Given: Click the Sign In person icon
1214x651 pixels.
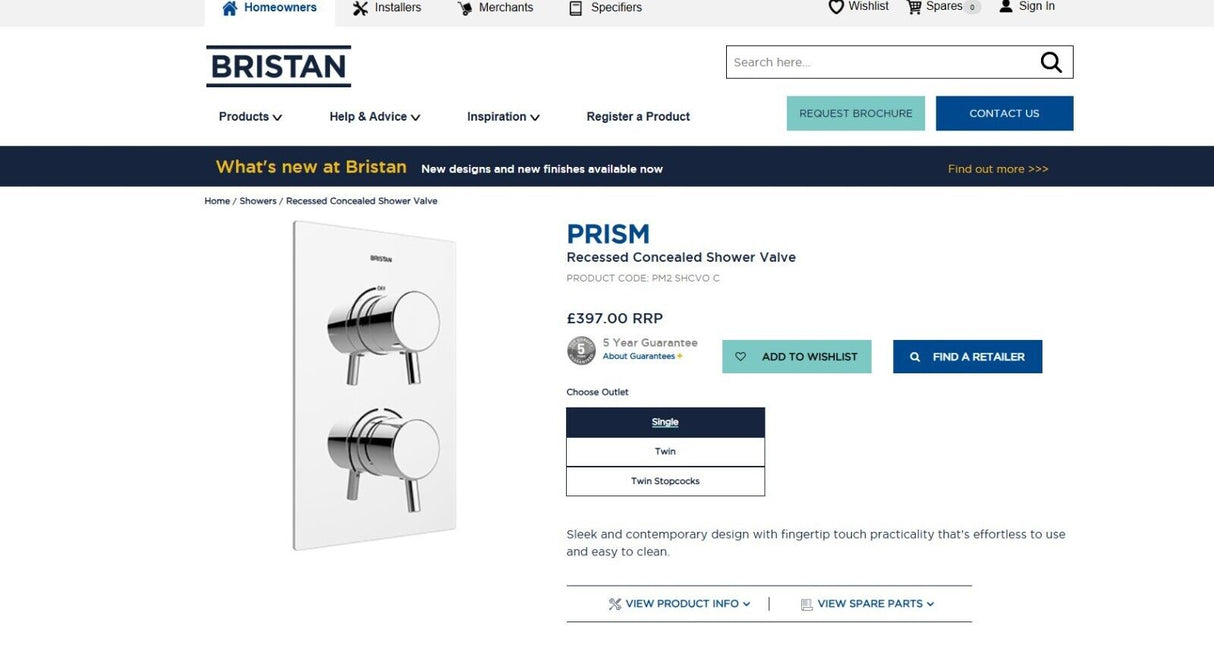Looking at the screenshot, I should pos(1006,7).
